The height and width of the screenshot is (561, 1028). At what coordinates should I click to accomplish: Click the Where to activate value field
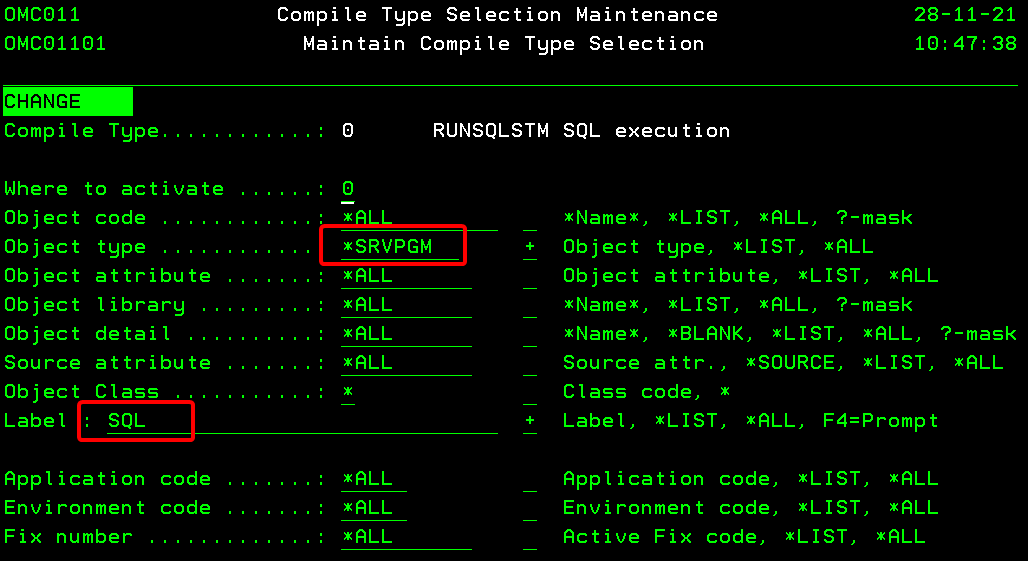pyautogui.click(x=348, y=189)
